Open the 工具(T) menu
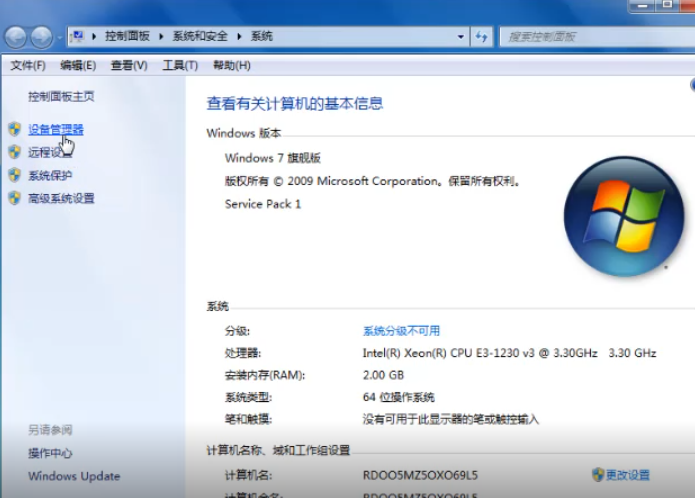Screen dimensions: 695x498 coord(180,65)
